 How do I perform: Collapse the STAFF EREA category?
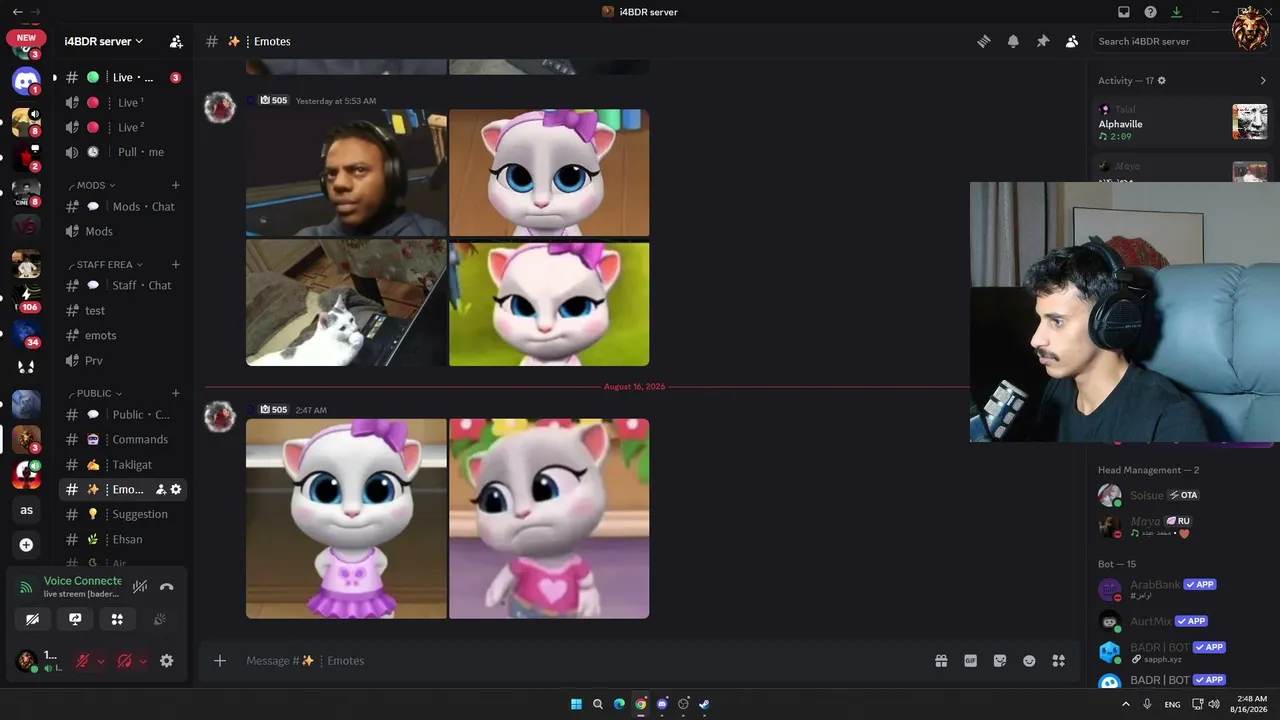[105, 265]
